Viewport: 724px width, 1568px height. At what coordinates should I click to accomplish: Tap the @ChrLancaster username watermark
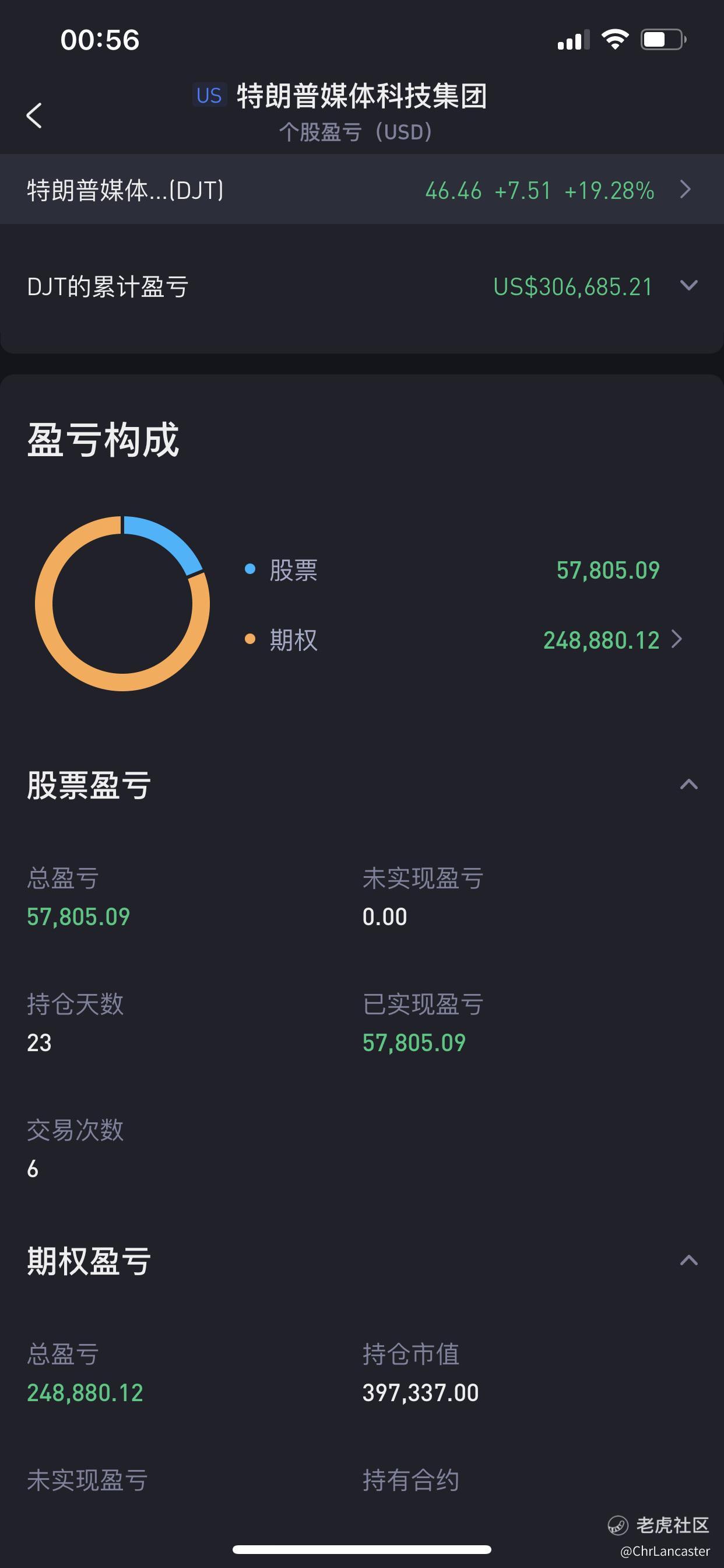click(665, 1551)
